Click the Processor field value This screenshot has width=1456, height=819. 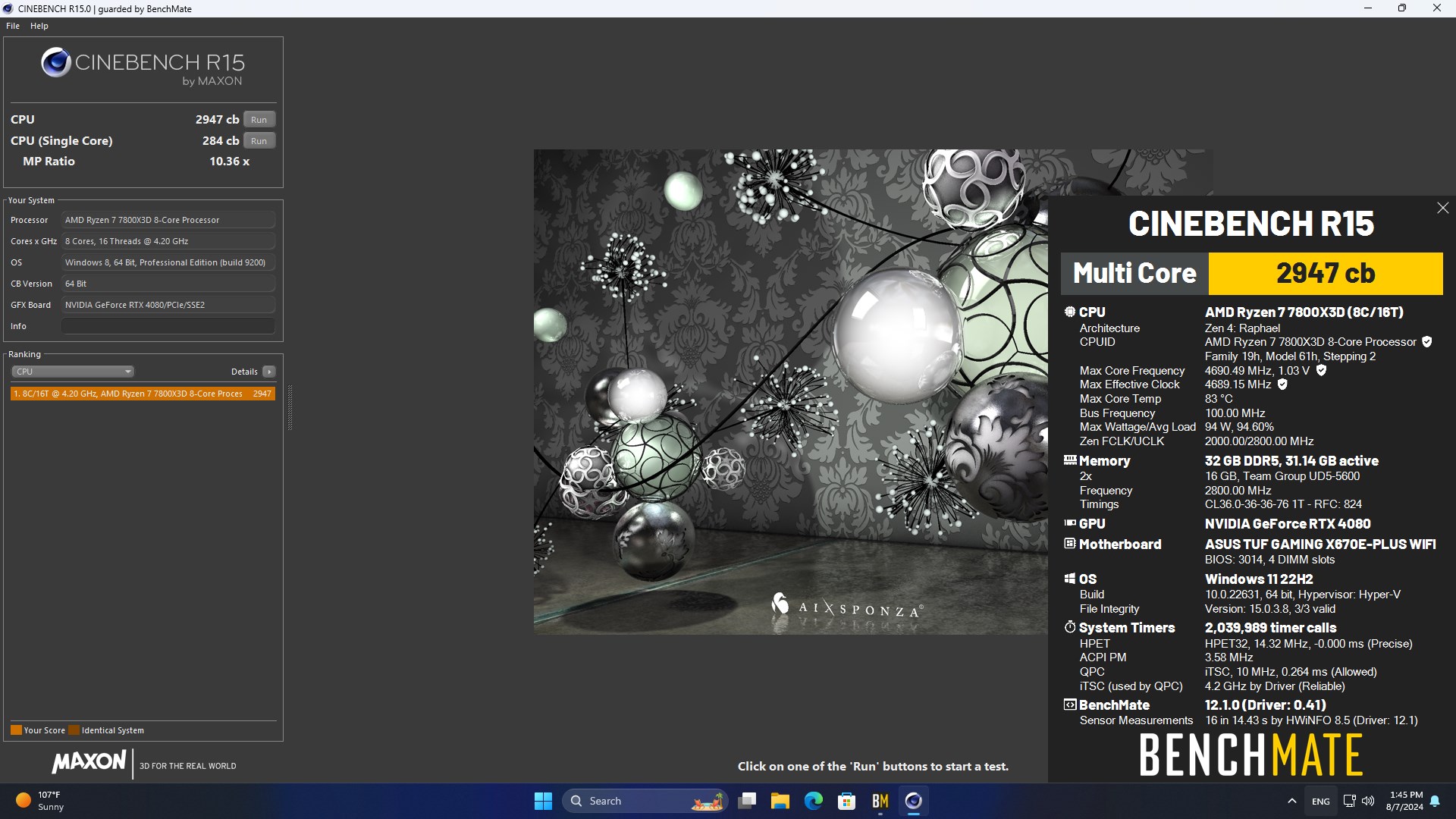click(168, 220)
